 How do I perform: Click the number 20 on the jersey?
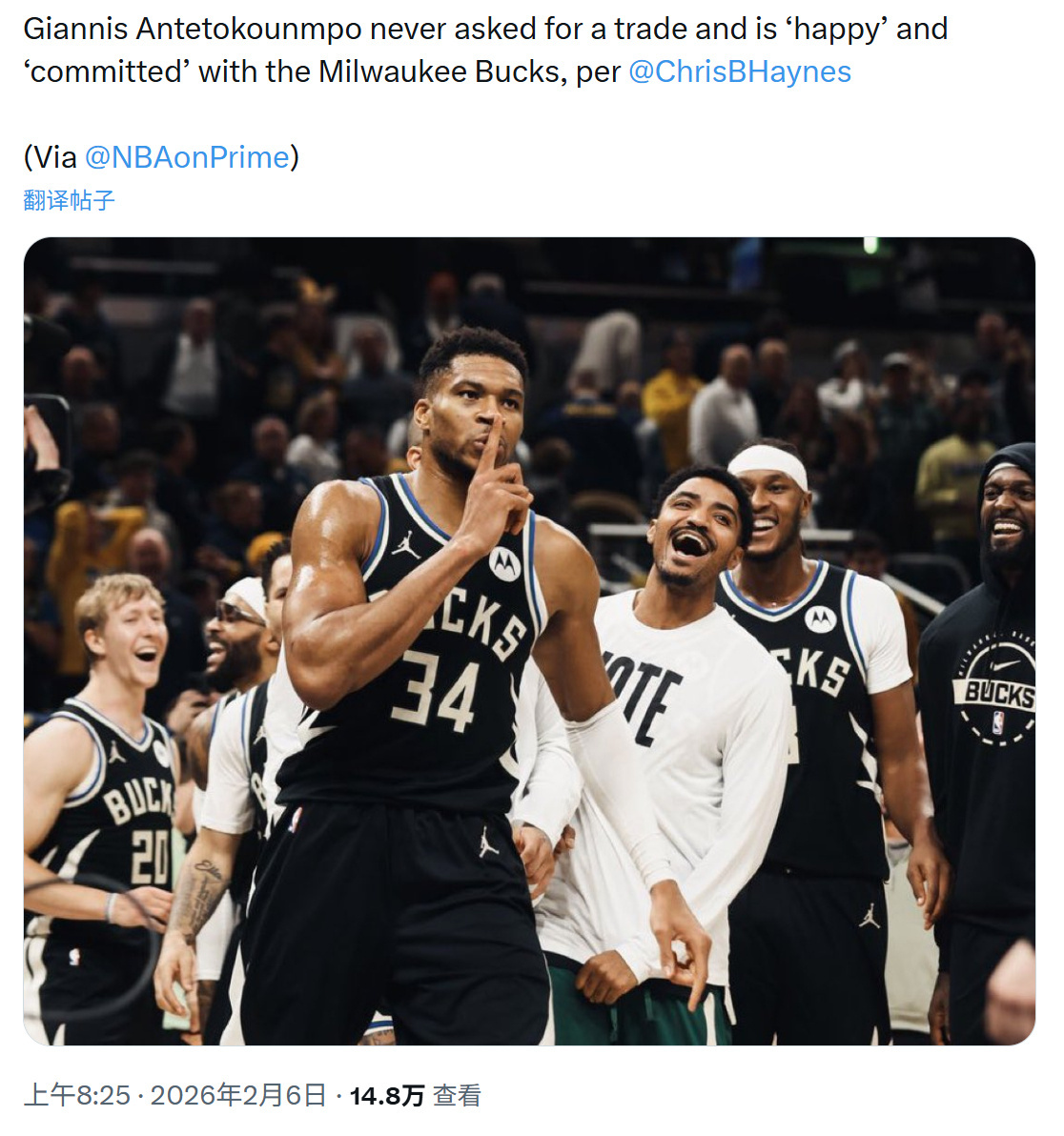pos(150,855)
